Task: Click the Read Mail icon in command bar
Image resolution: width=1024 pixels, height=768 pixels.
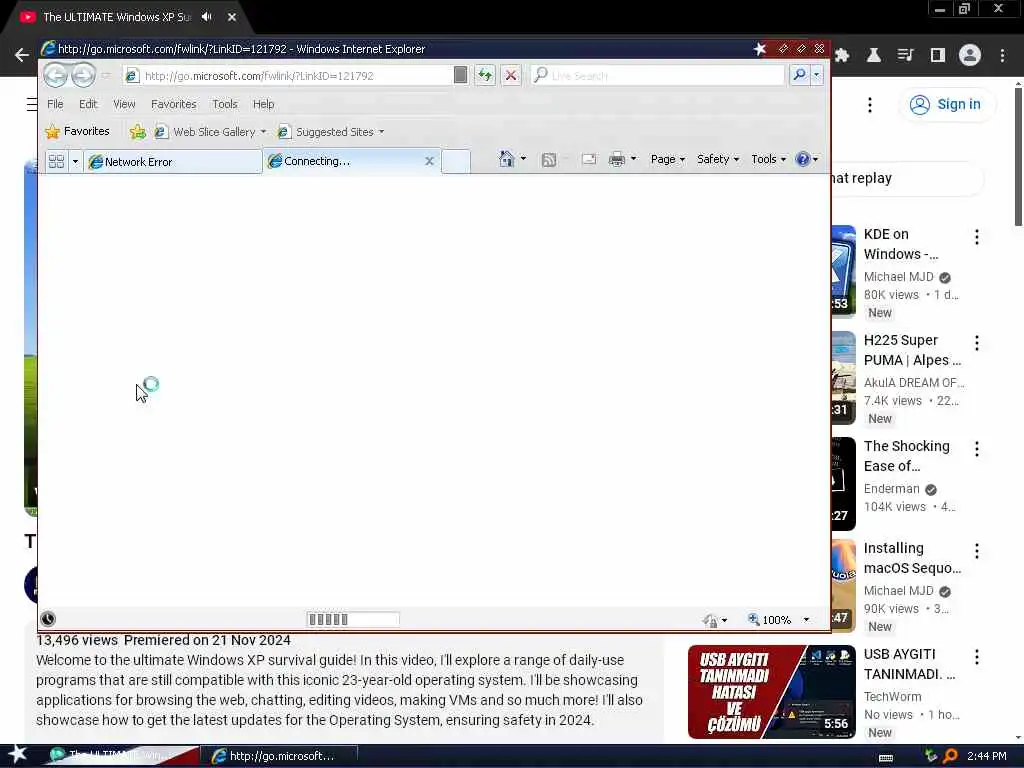Action: [588, 159]
